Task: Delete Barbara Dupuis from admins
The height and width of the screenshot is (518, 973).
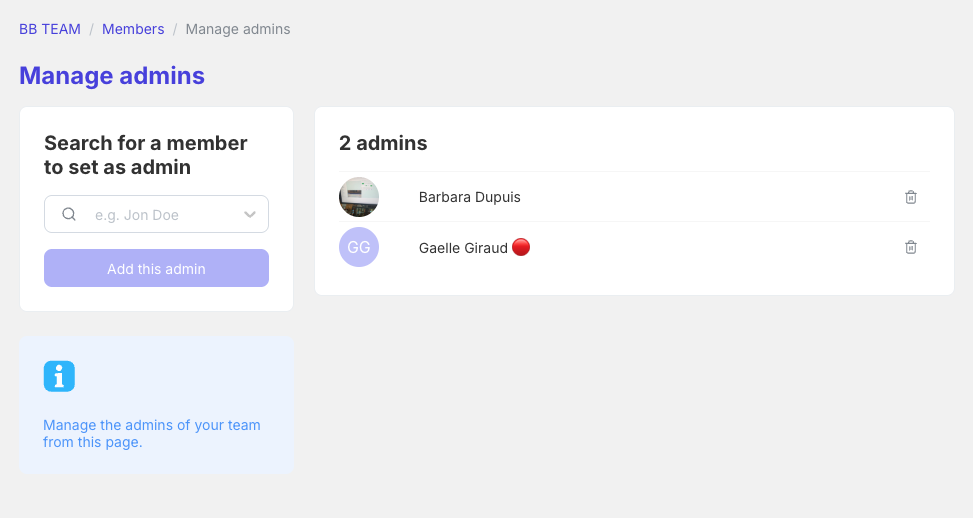Action: tap(910, 197)
